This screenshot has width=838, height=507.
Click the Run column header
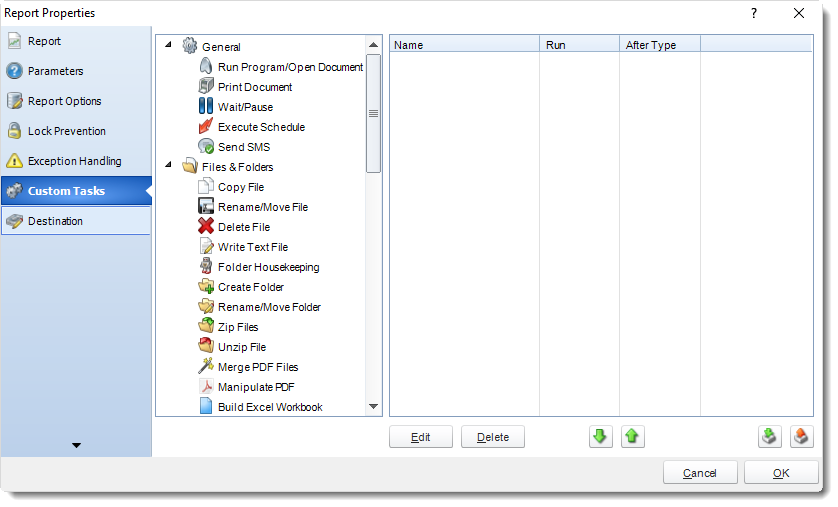(x=579, y=45)
